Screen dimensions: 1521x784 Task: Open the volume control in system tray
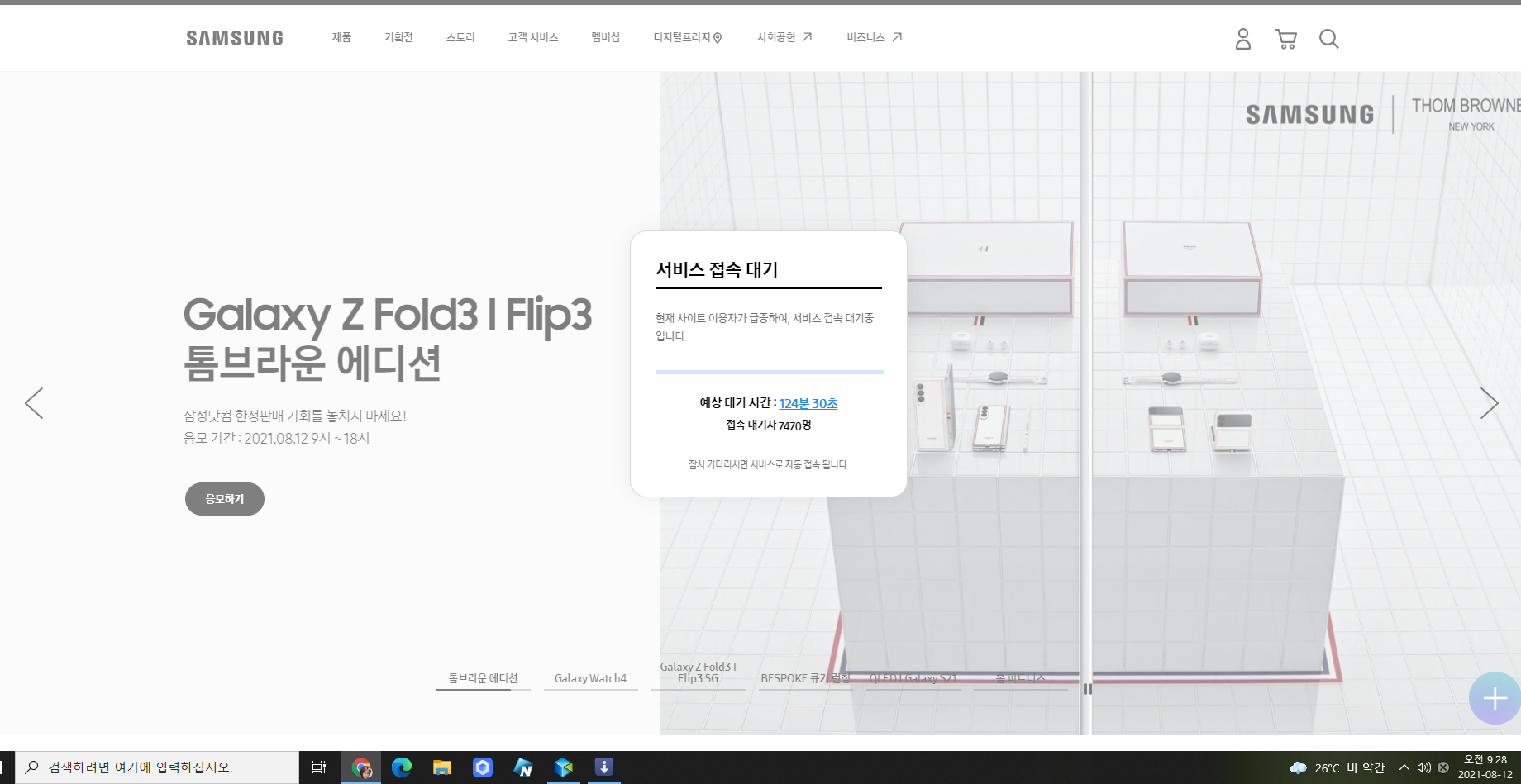(1424, 767)
